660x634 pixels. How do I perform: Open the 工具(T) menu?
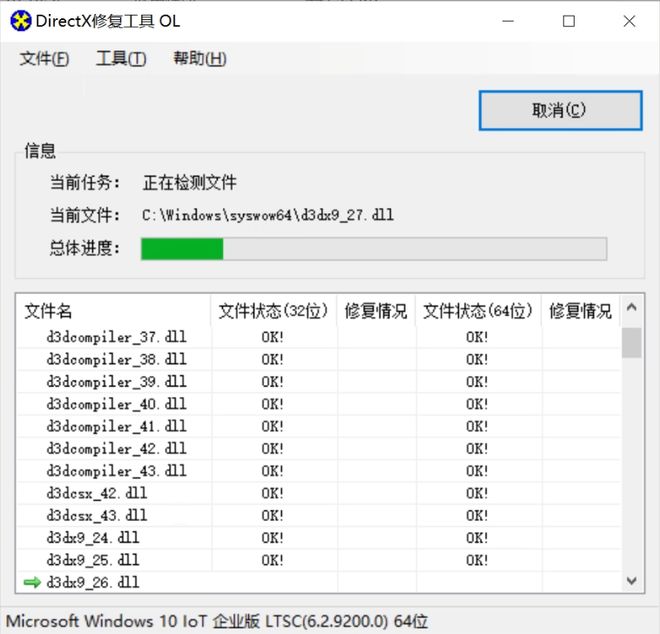[x=121, y=59]
